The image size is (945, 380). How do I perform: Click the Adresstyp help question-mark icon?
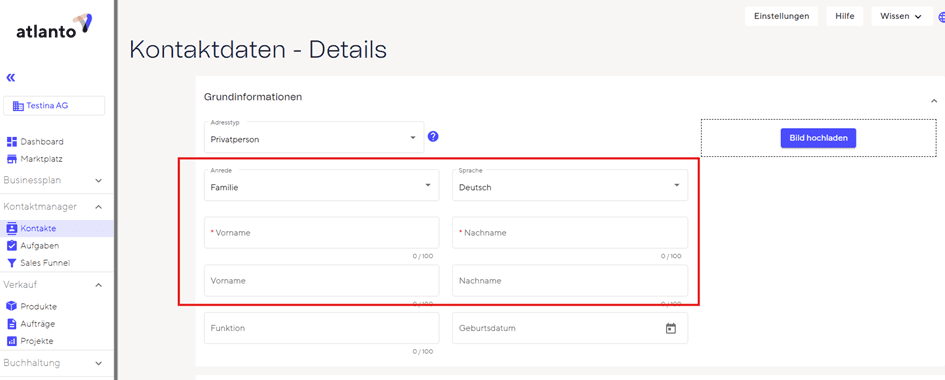433,137
